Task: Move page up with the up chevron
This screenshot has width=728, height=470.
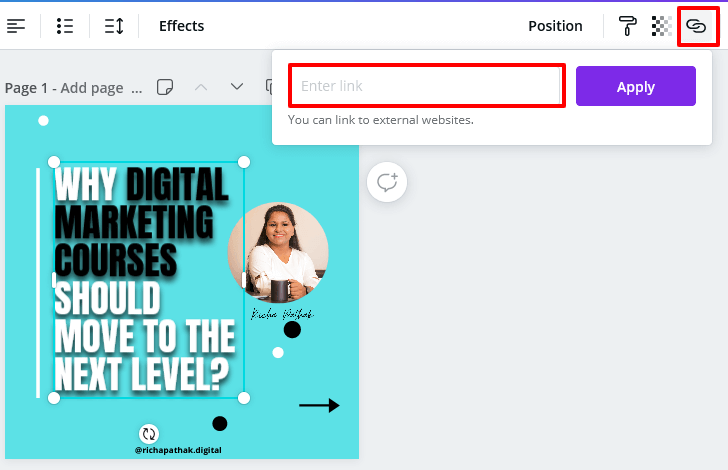Action: click(201, 87)
